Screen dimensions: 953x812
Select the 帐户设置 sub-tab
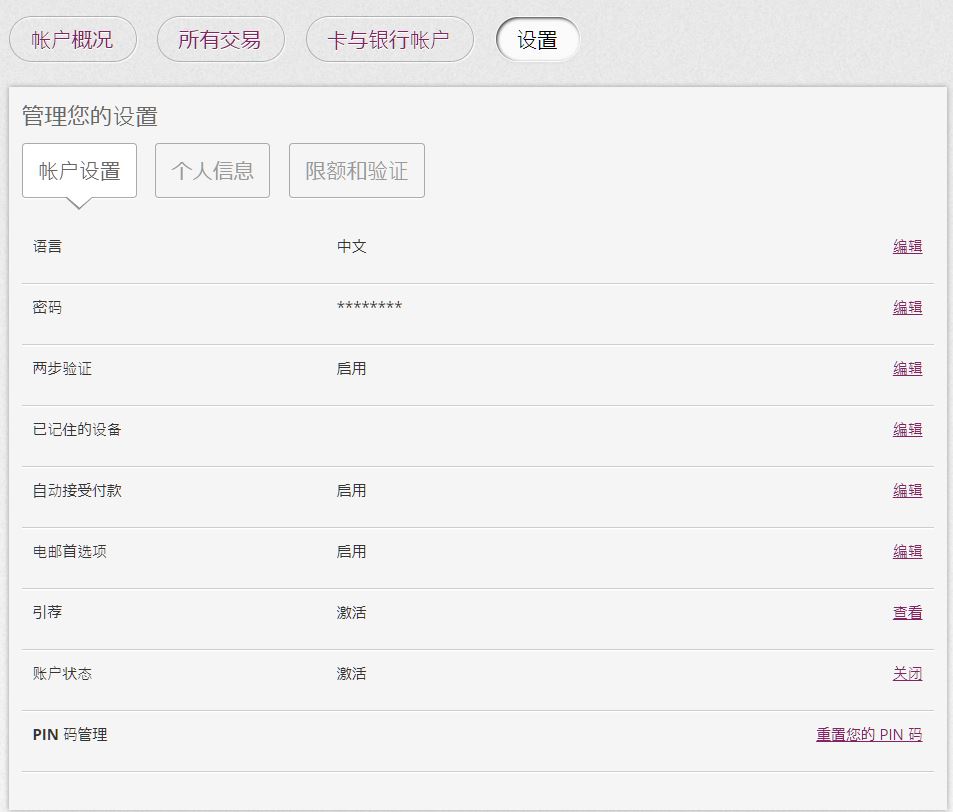79,171
